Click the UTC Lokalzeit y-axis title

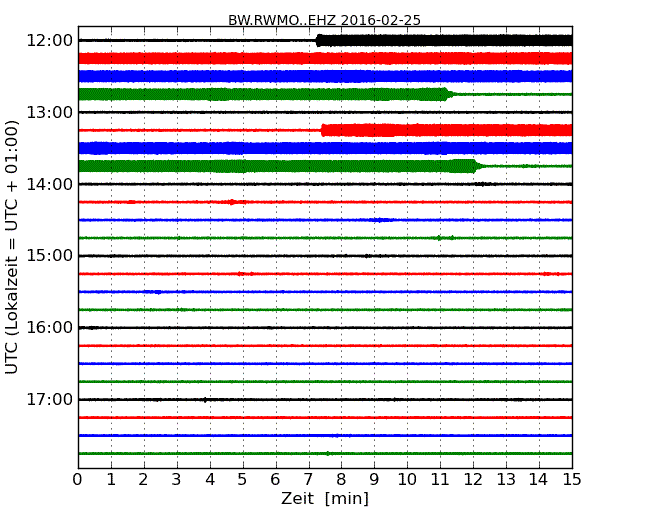[x=12, y=247]
